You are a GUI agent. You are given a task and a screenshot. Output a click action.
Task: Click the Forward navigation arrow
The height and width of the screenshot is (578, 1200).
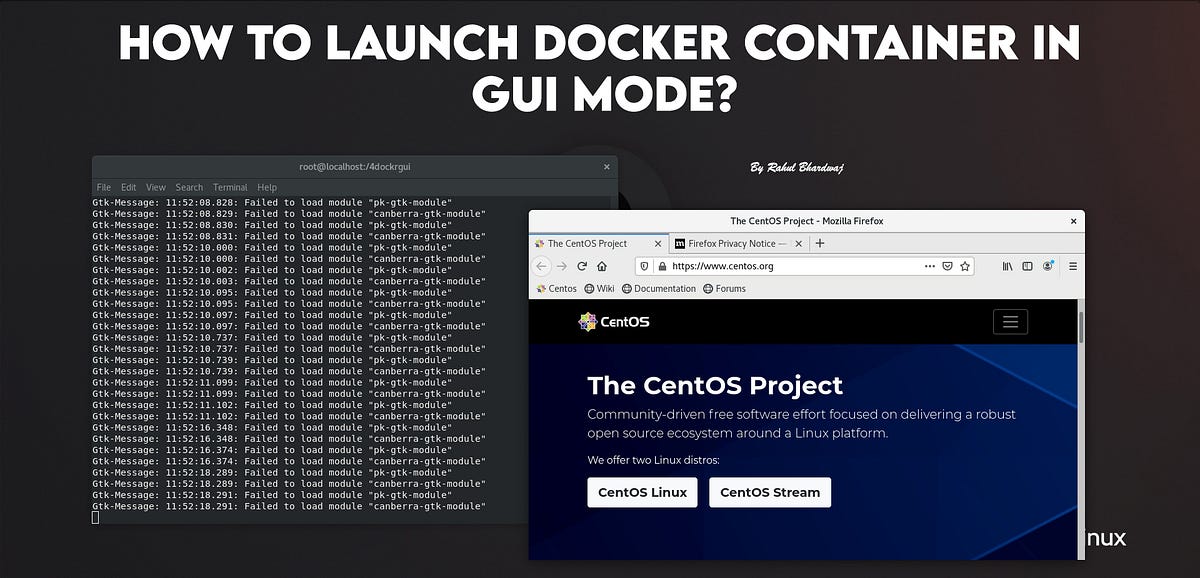pyautogui.click(x=562, y=265)
